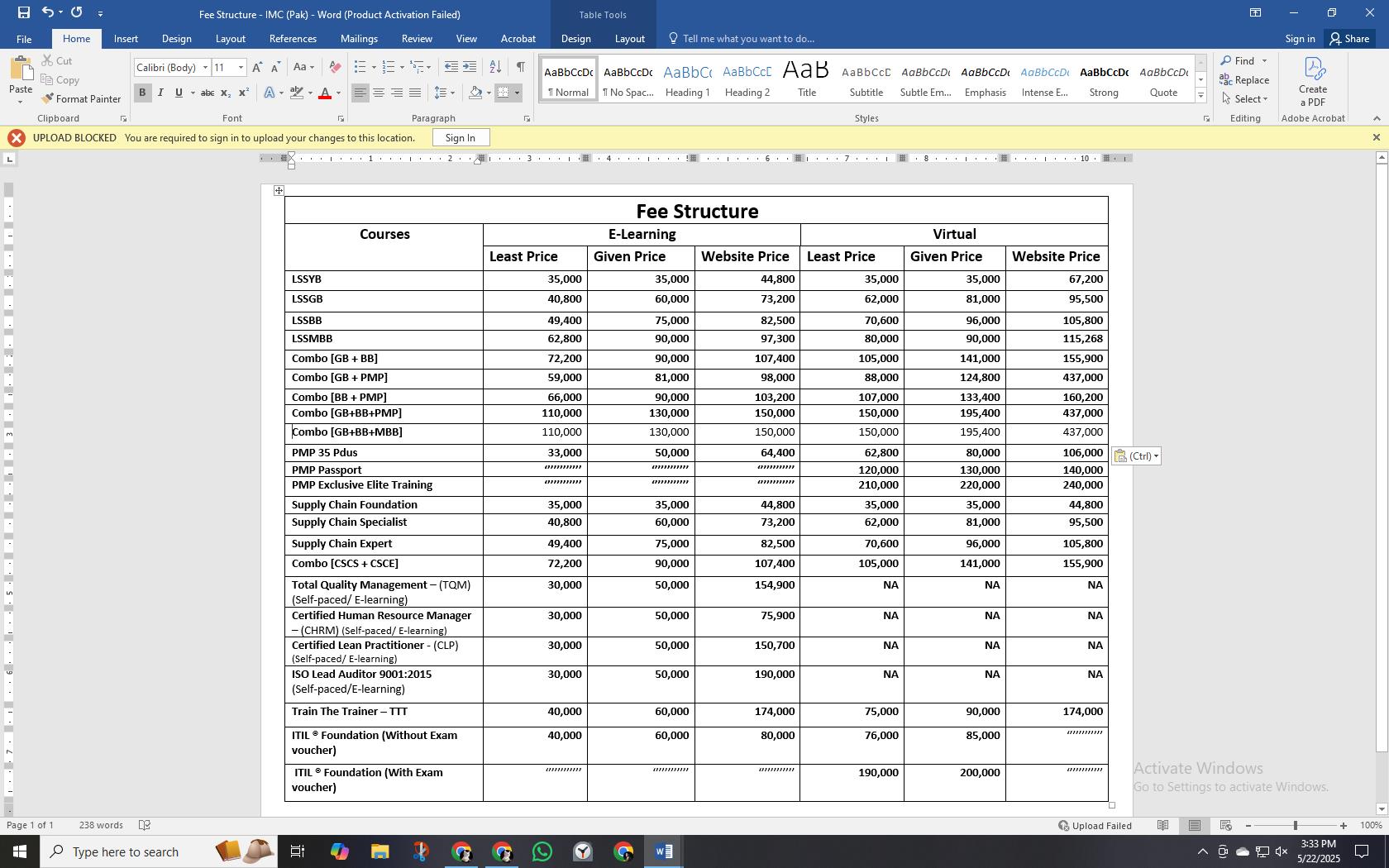Show paragraph marks with pilcrow icon
Screen dimensions: 1389x868
(520, 67)
